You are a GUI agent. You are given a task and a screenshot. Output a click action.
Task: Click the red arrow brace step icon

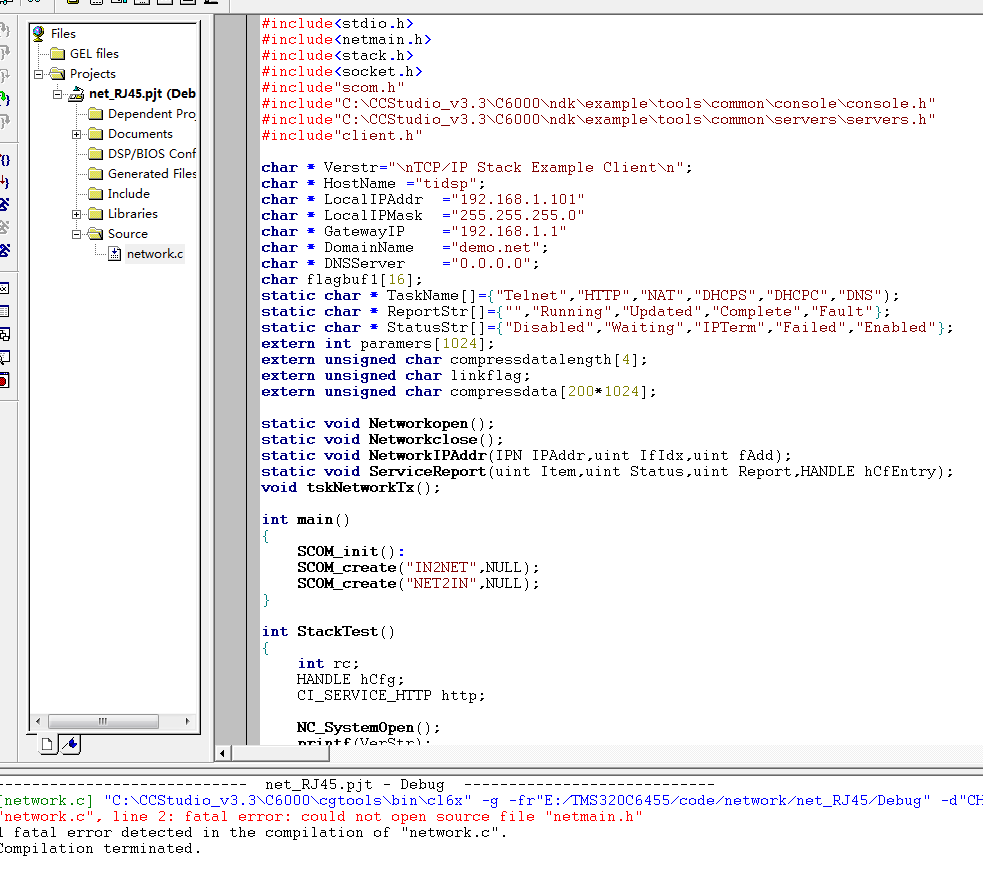(4, 182)
